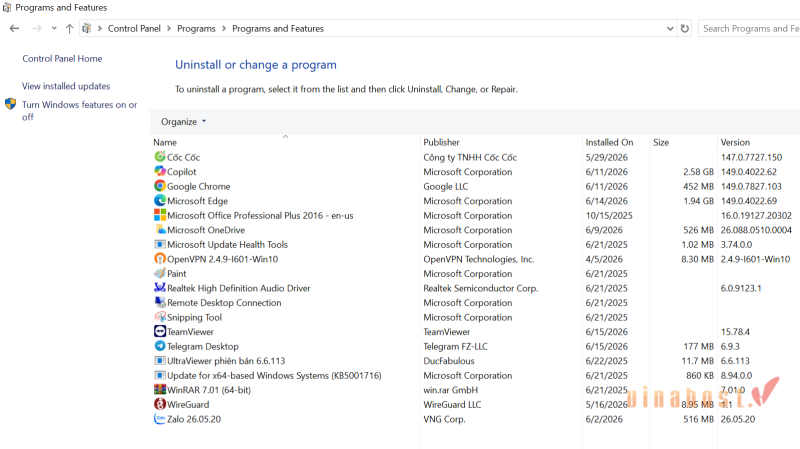The width and height of the screenshot is (800, 449).
Task: Select the OpenVPN program icon
Action: pos(160,259)
